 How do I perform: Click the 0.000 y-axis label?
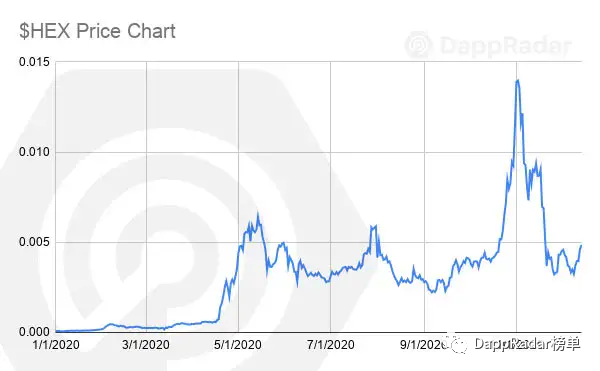[x=34, y=332]
